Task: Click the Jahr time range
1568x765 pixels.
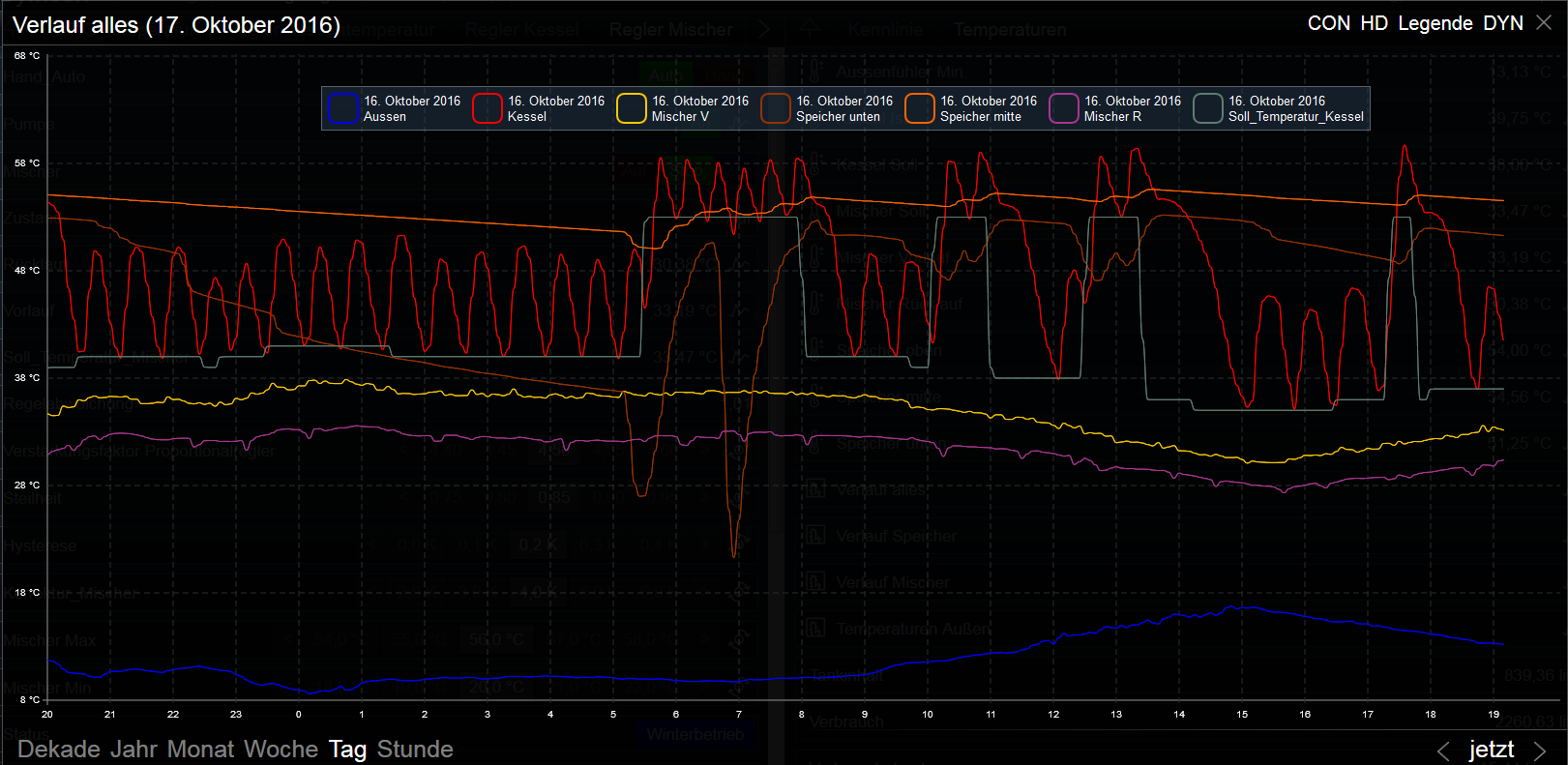Action: click(133, 750)
